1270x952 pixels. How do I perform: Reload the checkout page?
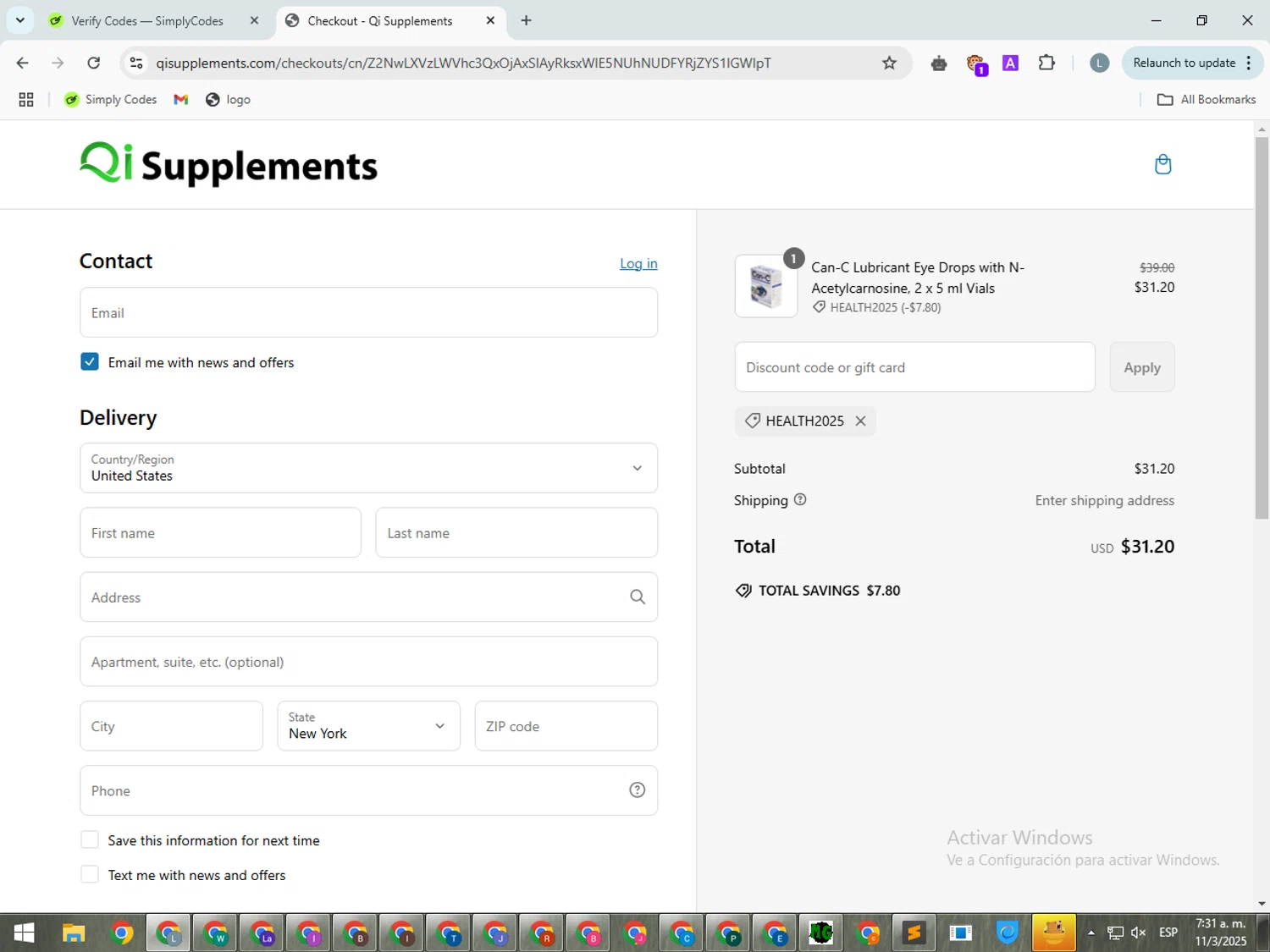(x=94, y=63)
